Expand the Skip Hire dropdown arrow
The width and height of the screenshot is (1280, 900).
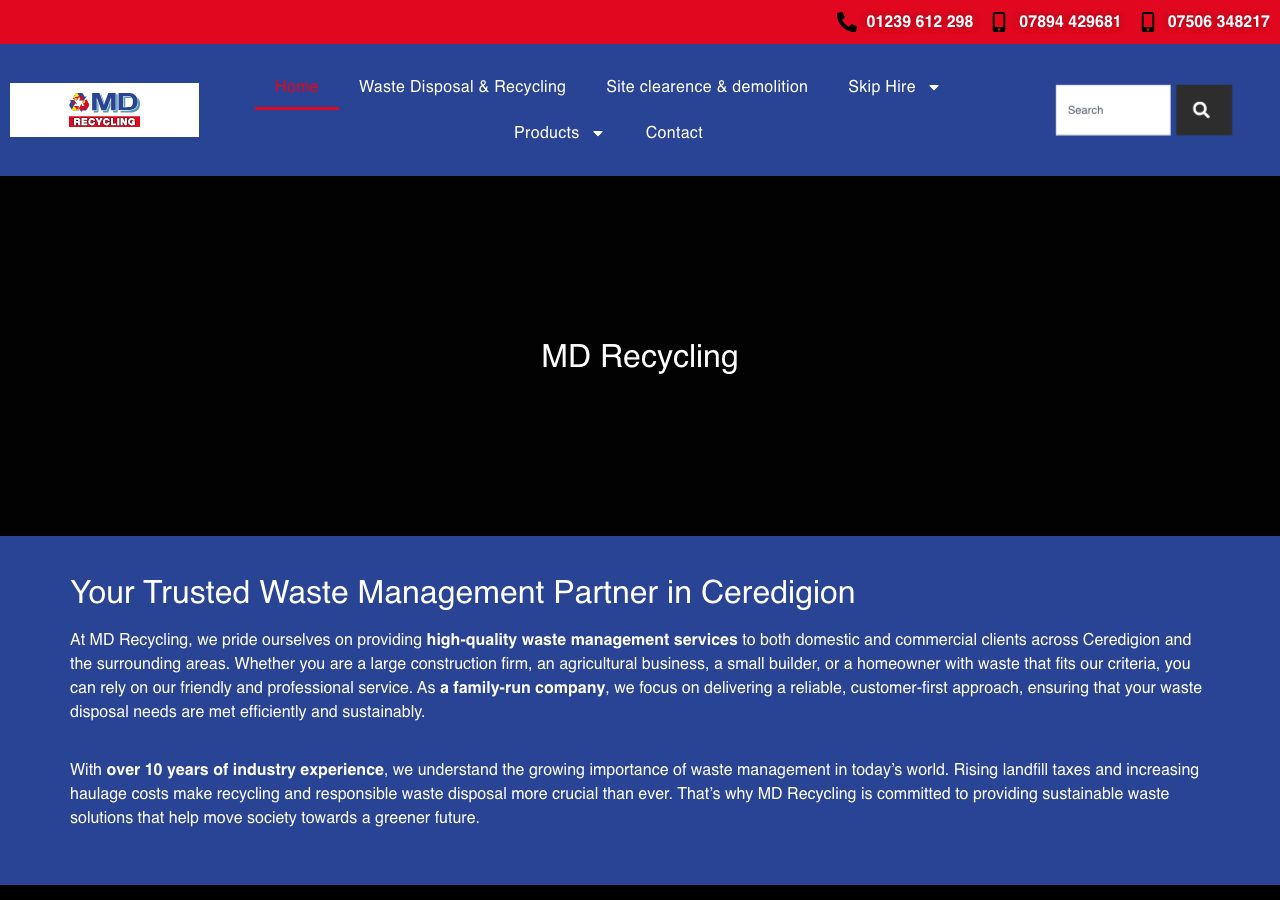pos(934,87)
